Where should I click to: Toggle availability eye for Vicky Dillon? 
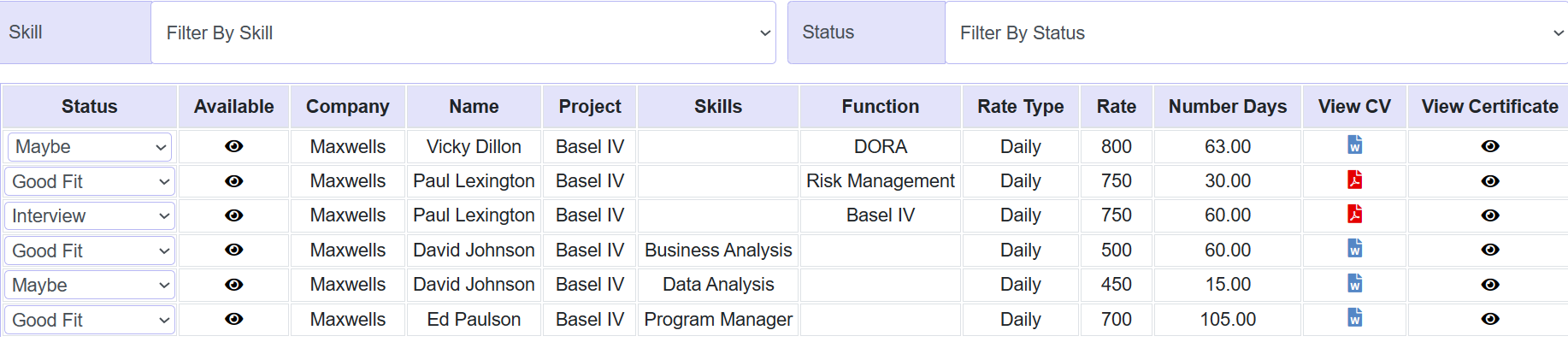coord(233,146)
